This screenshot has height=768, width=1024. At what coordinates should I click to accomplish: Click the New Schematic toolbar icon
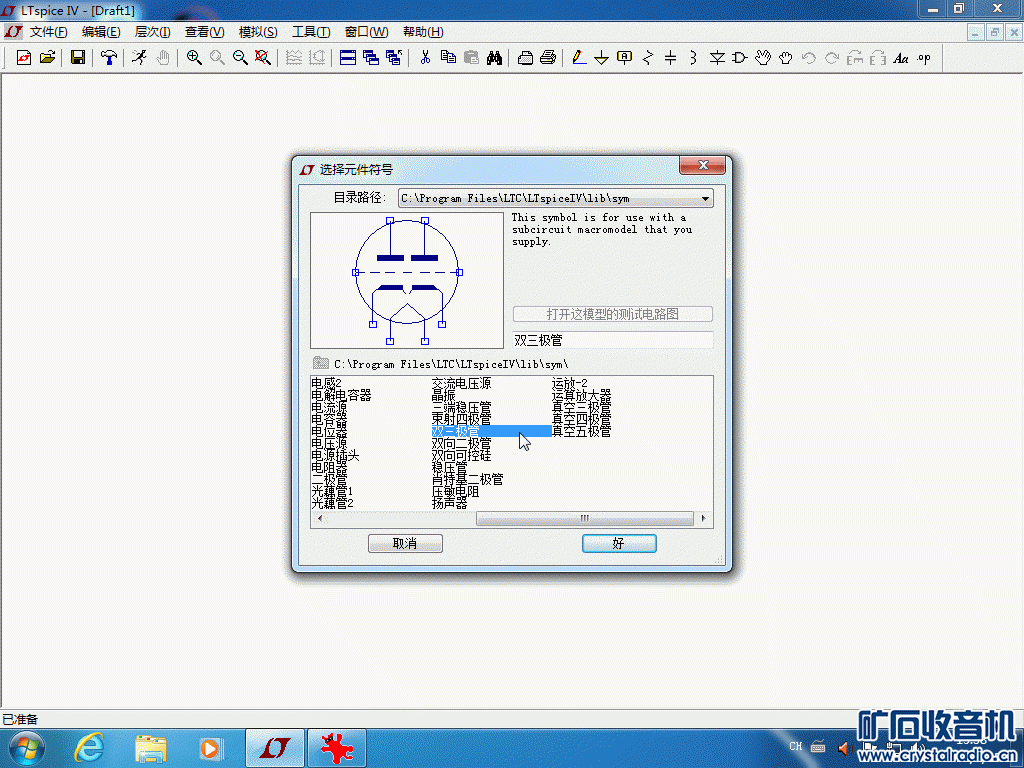pos(24,57)
